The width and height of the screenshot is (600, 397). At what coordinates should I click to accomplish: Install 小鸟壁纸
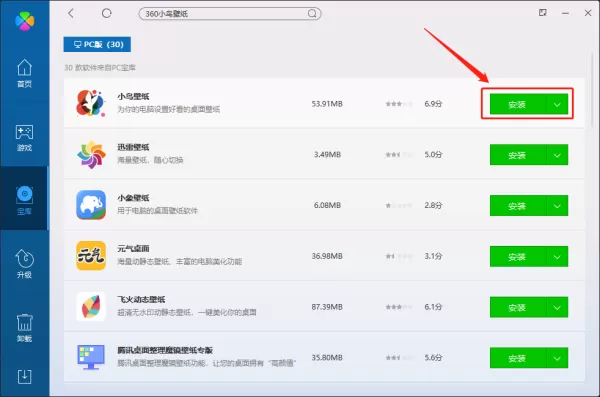tap(517, 104)
